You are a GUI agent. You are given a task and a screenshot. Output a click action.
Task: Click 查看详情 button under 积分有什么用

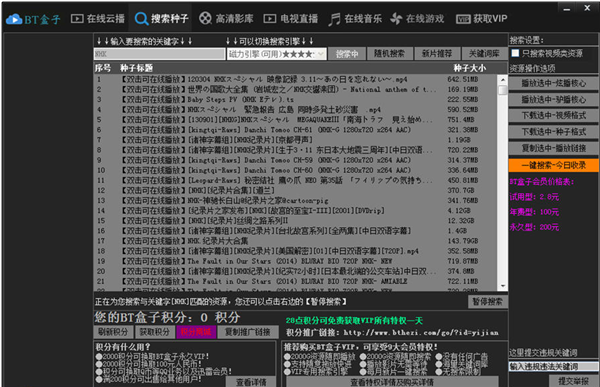(251, 382)
